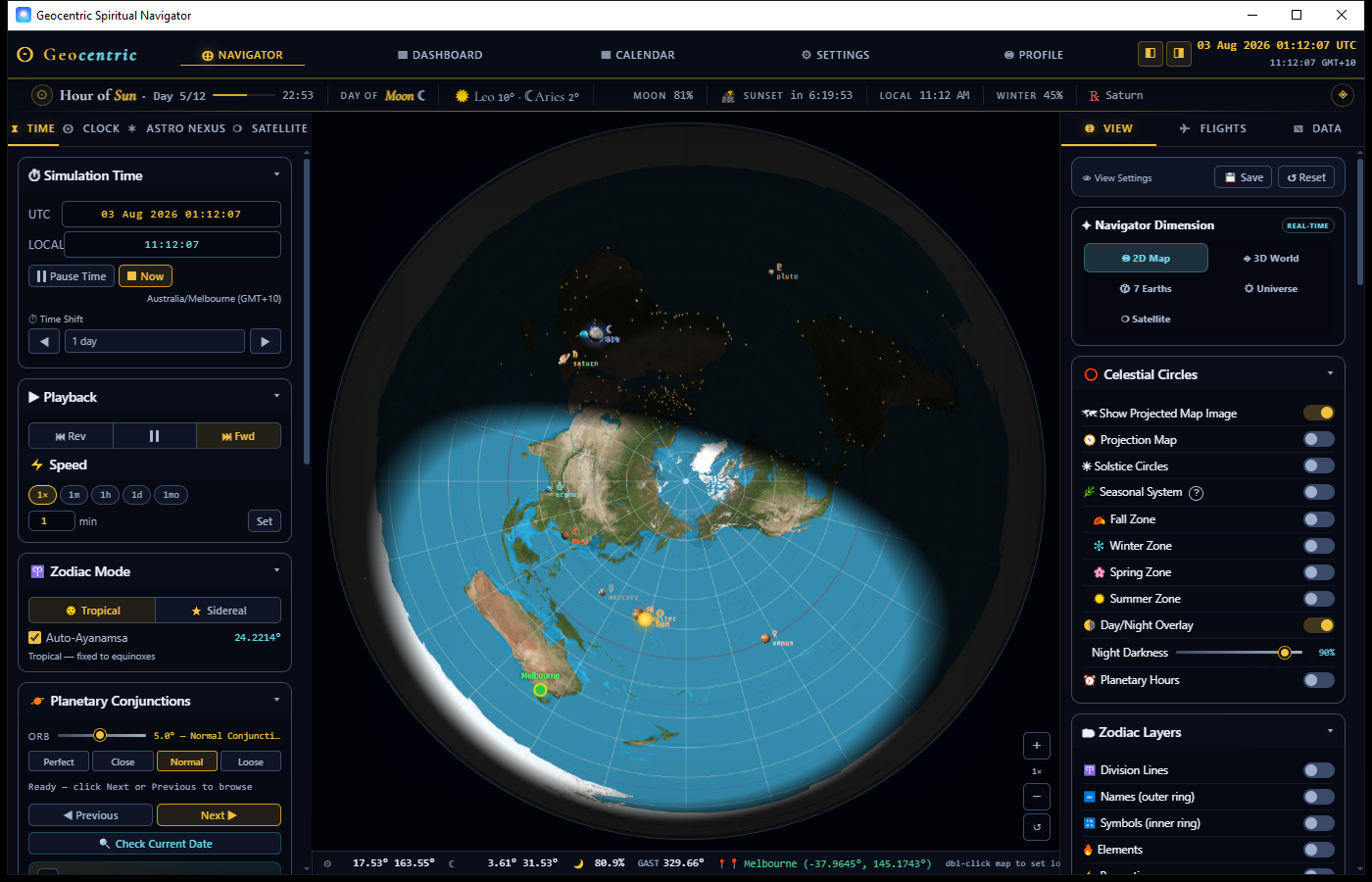
Task: Click the right panel layout icon
Action: pos(1179,53)
